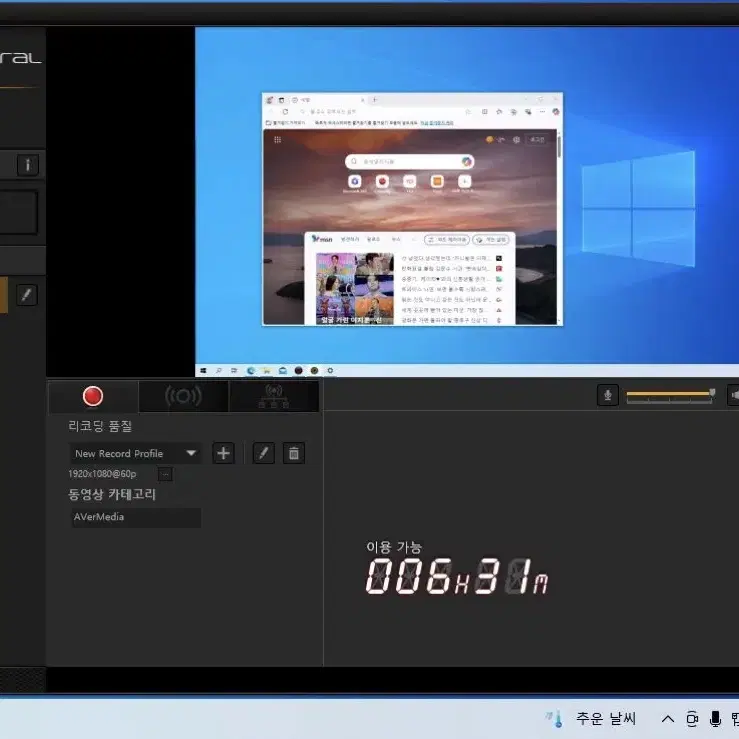Open new tab in previewed Edge window
The image size is (739, 739).
click(x=375, y=100)
